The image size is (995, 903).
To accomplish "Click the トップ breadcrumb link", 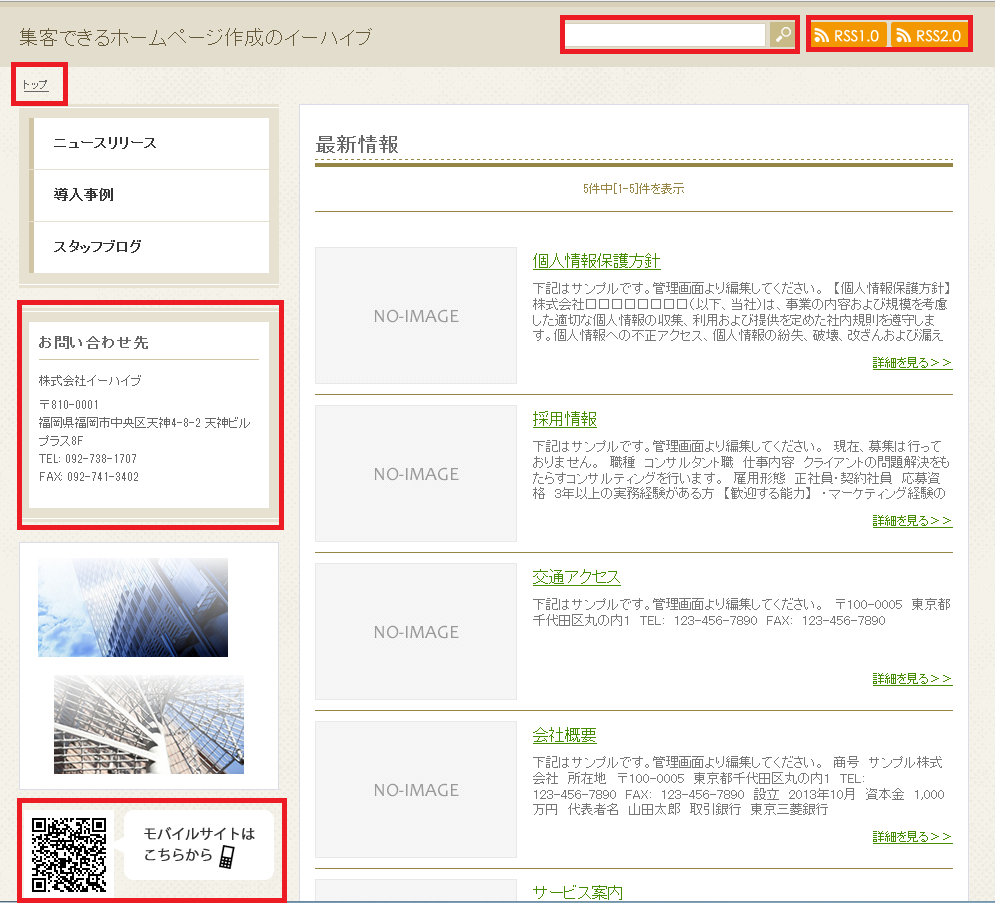I will 35,85.
